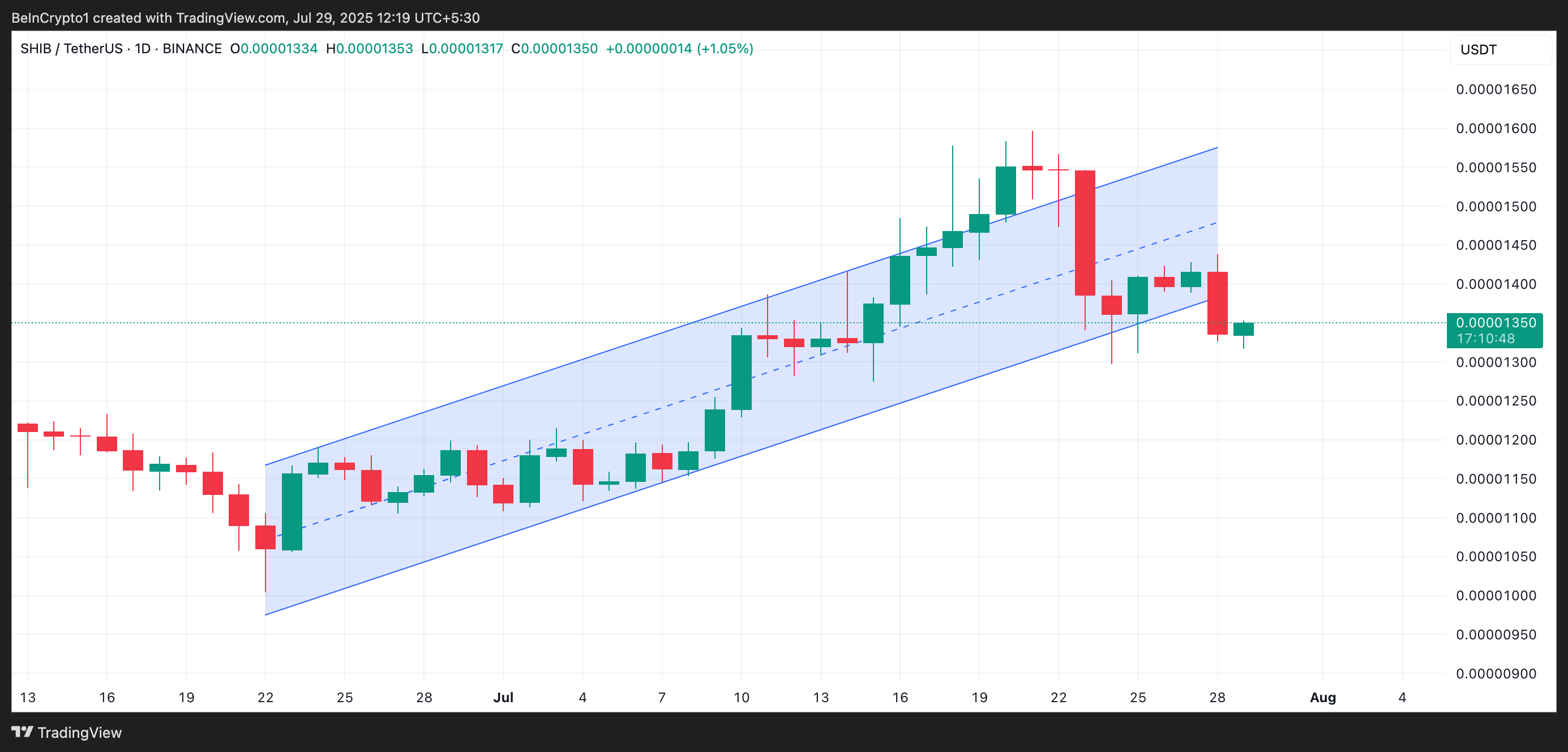Viewport: 1568px width, 752px height.
Task: Select the upper blue channel trendline
Action: [609, 351]
